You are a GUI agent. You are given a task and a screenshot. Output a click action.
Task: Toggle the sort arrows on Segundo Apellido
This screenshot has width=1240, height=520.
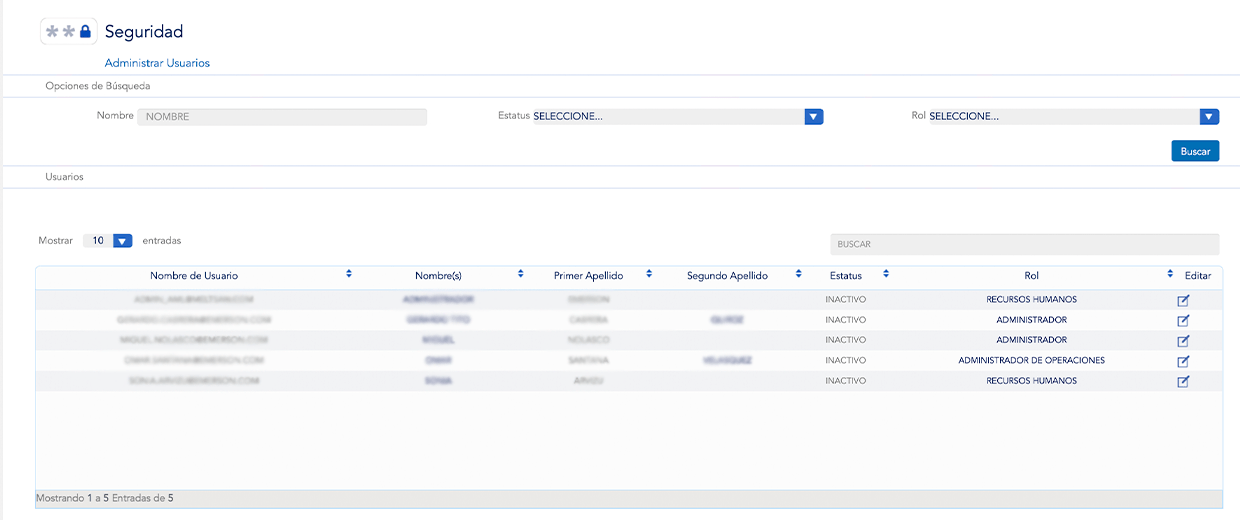(798, 274)
